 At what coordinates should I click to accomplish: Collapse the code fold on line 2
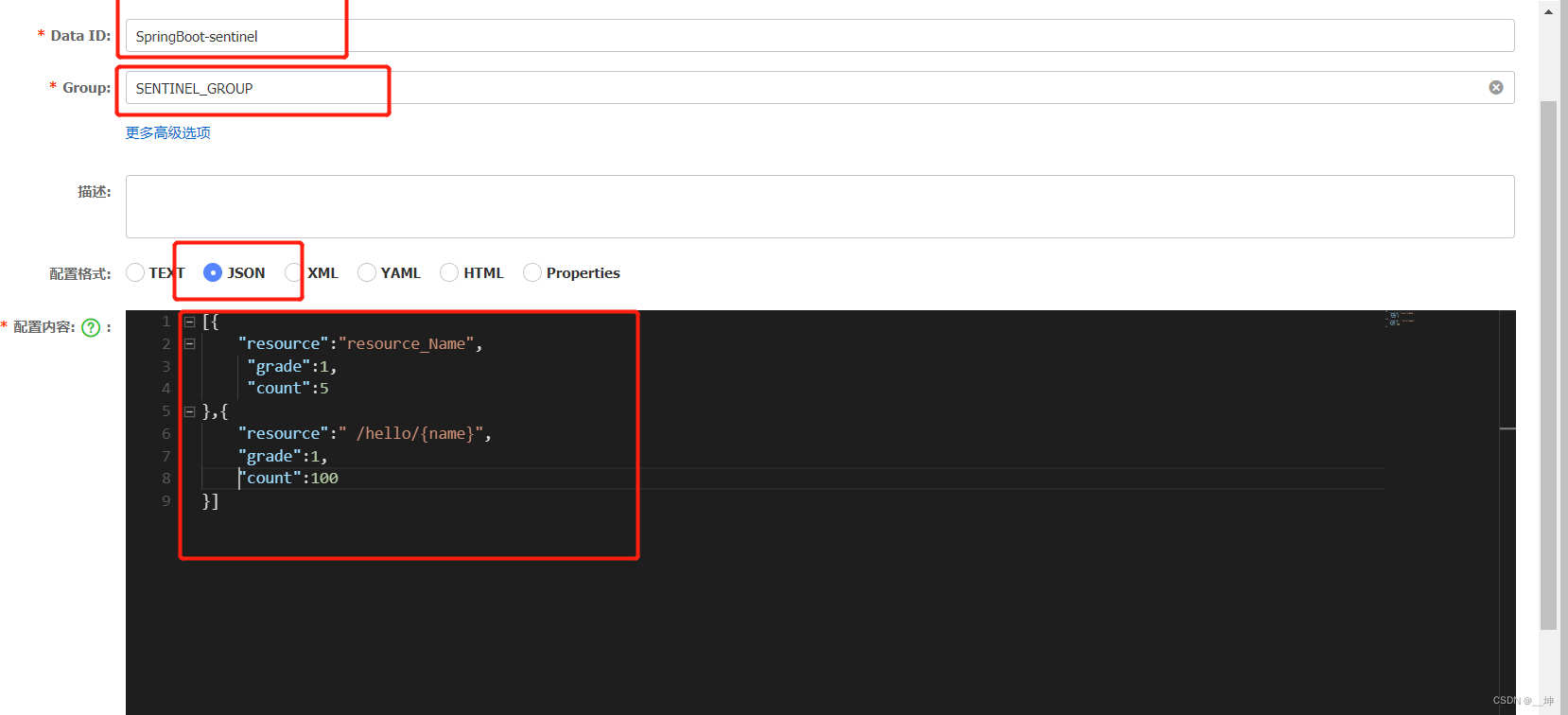(x=189, y=343)
